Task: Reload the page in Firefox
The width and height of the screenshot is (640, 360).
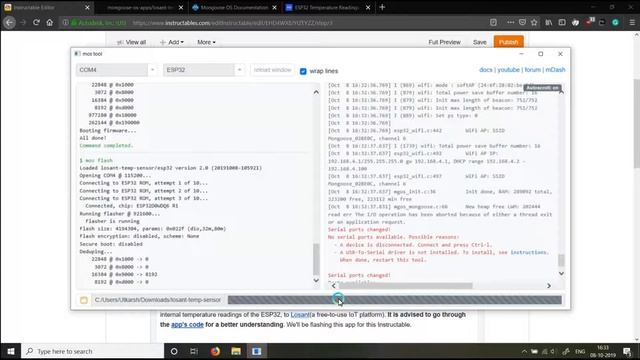Action: click(36, 22)
